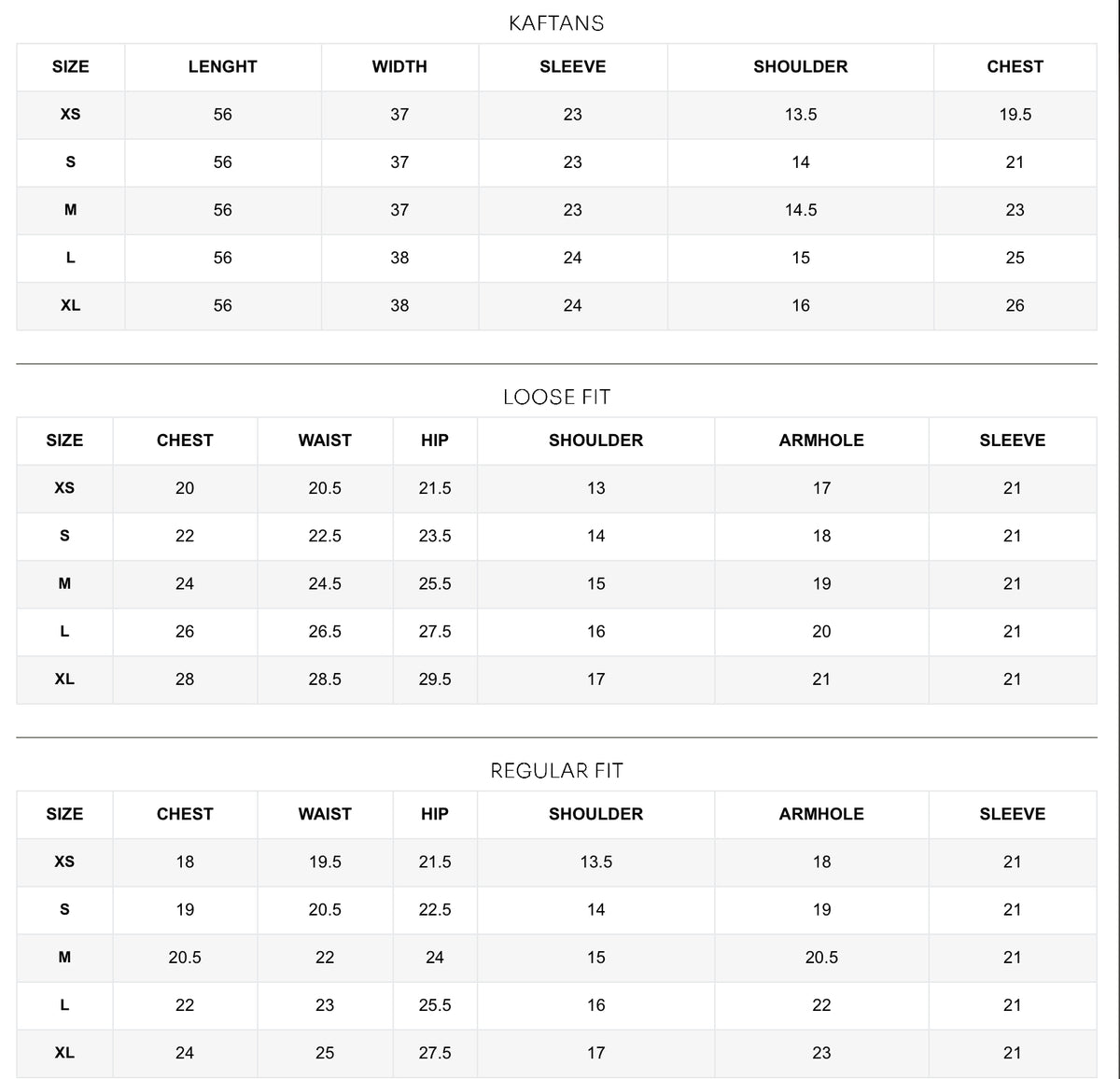Click the WIDTH column header in Kaftans
The width and height of the screenshot is (1120, 1079).
399,66
